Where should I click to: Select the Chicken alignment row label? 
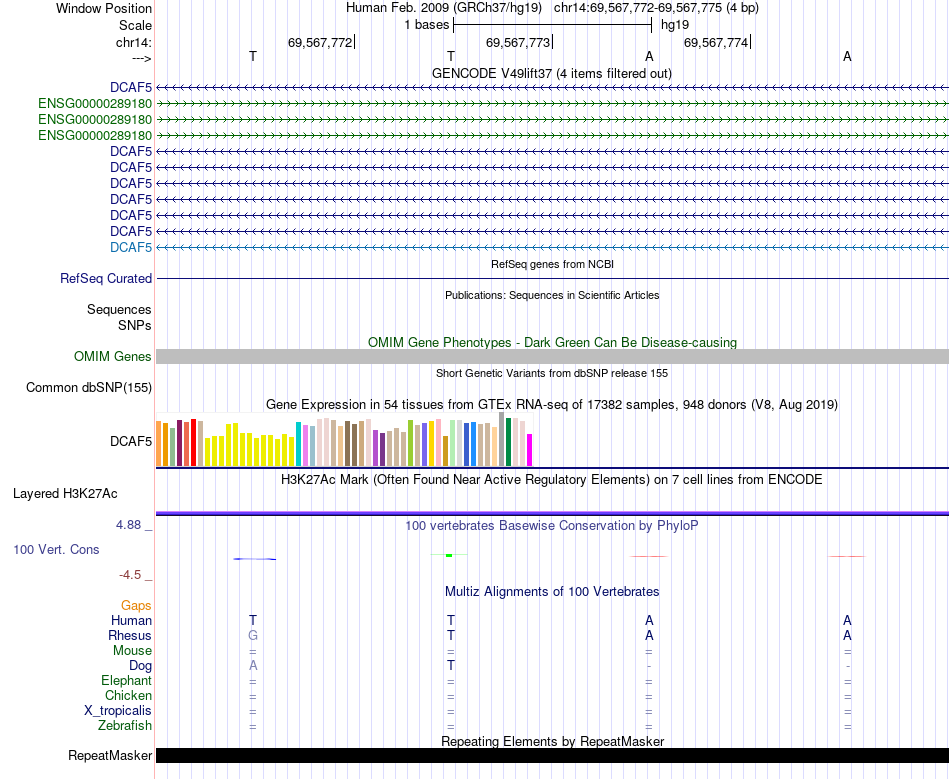click(128, 695)
